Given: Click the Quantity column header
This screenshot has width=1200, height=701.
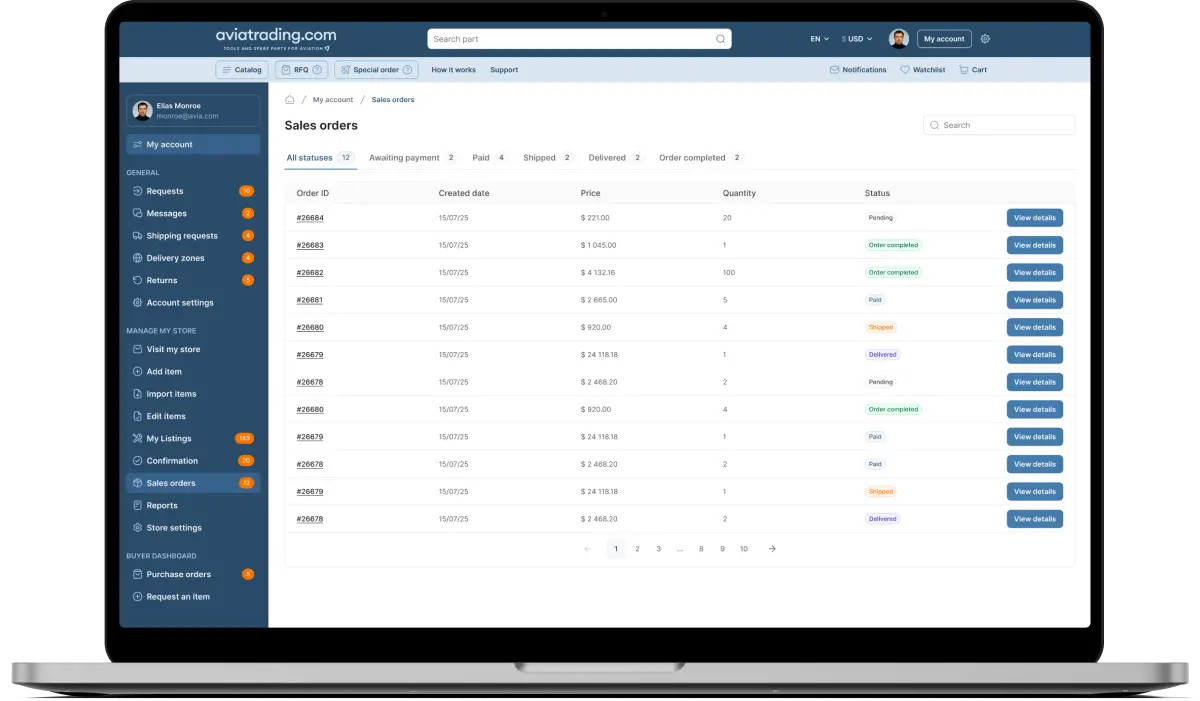Looking at the screenshot, I should pos(739,193).
